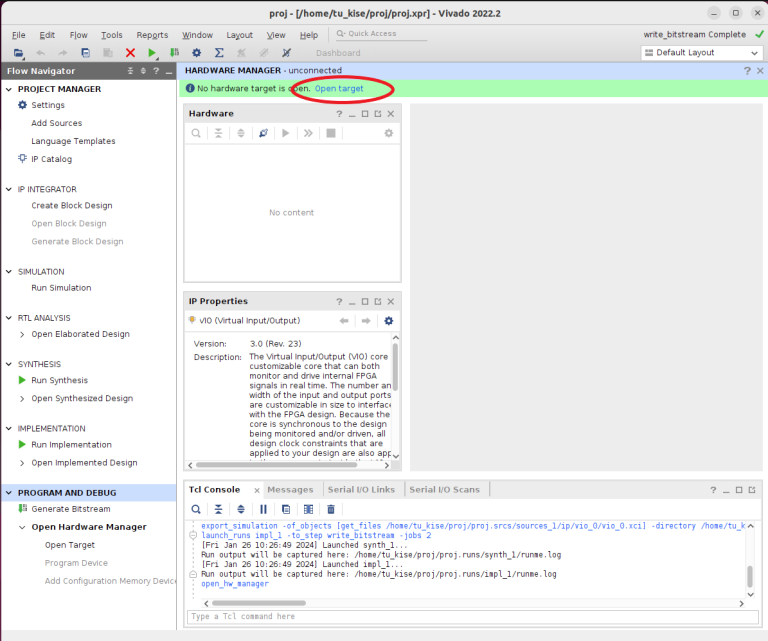Open settings via main toolbar gear icon
This screenshot has height=641, width=768.
[x=196, y=53]
